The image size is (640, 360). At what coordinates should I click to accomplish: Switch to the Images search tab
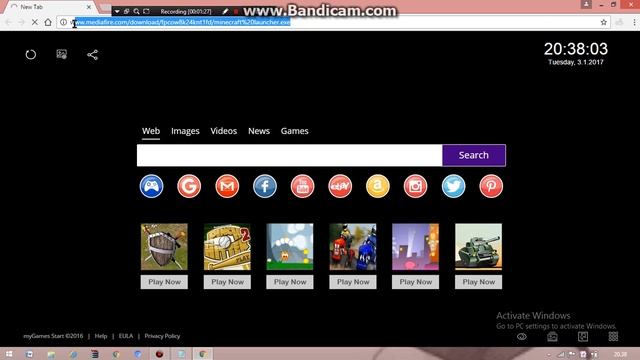click(x=185, y=131)
